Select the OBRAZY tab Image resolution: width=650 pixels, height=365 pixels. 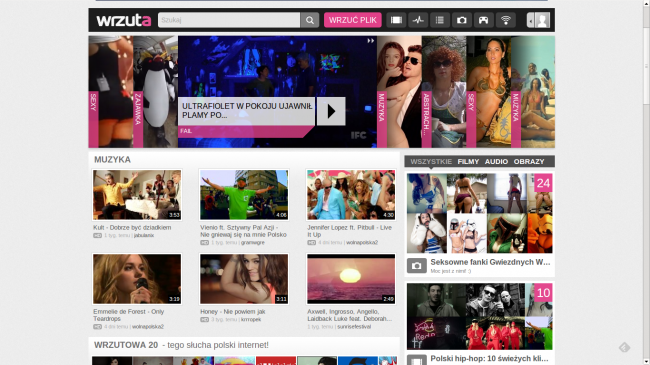click(x=529, y=162)
